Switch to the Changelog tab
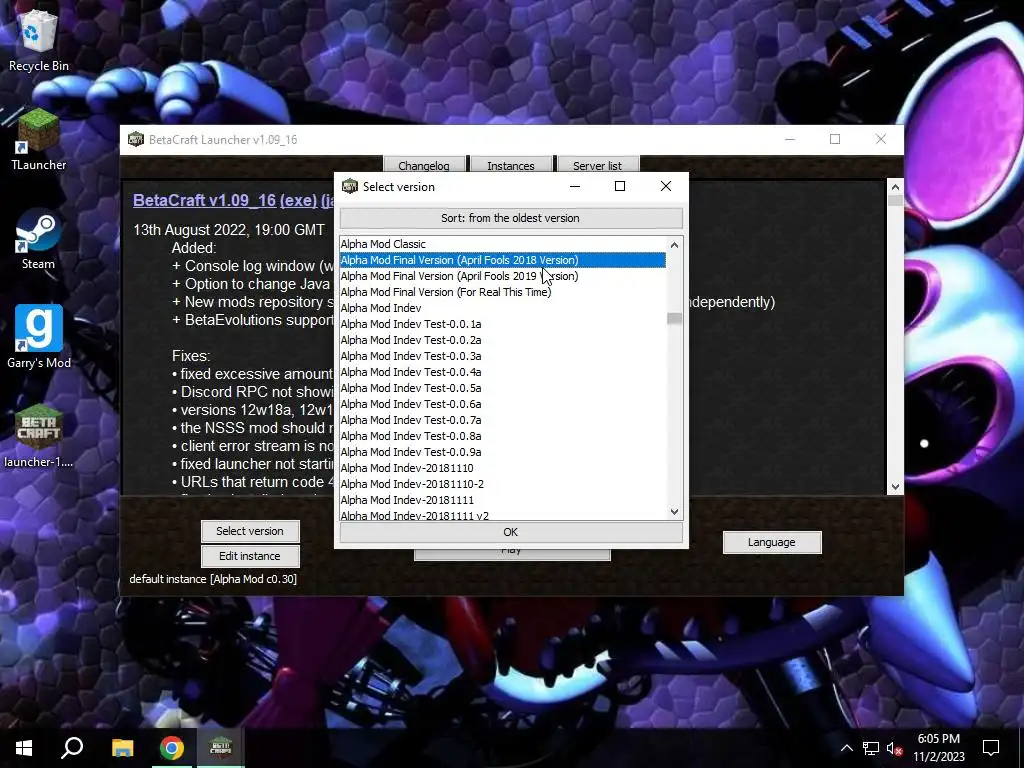This screenshot has width=1024, height=768. tap(424, 165)
